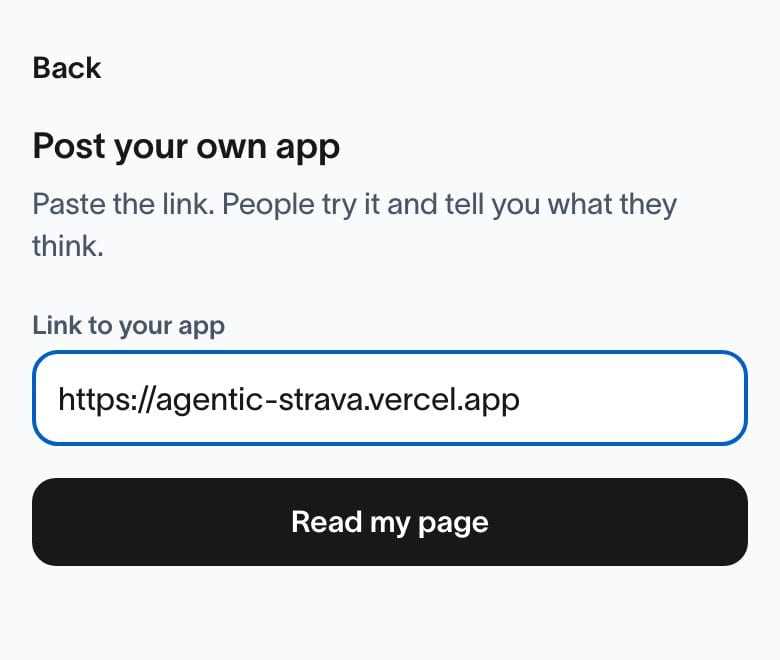Click the Link to your app label
Screen dimensions: 780x660
click(128, 326)
